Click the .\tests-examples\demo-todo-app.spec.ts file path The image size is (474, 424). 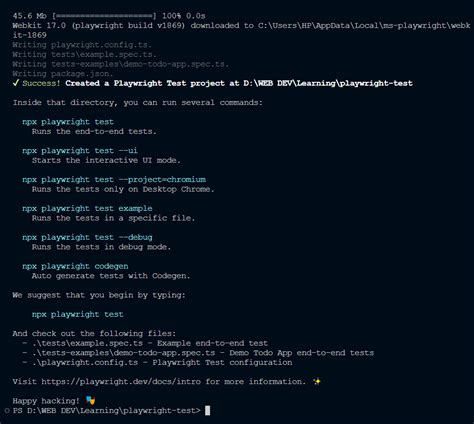(124, 353)
